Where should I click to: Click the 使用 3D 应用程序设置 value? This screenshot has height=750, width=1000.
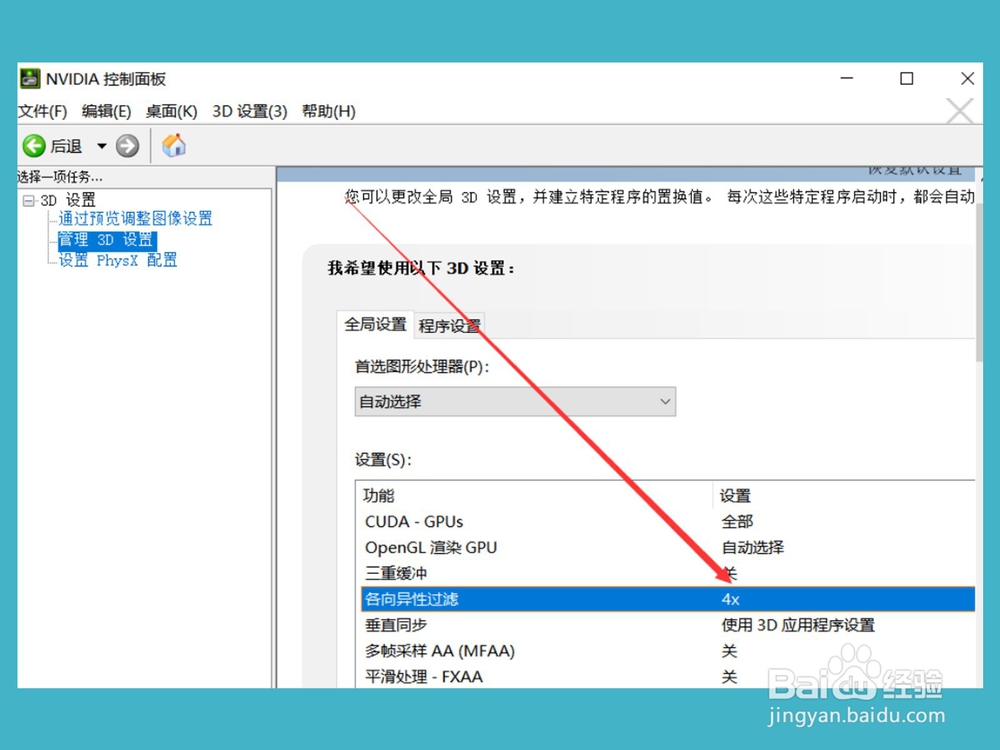point(798,626)
